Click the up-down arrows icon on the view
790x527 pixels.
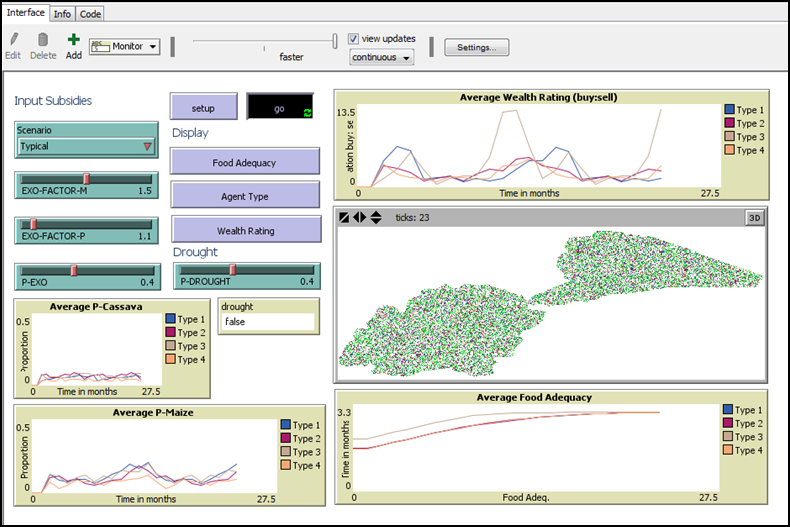(x=375, y=217)
